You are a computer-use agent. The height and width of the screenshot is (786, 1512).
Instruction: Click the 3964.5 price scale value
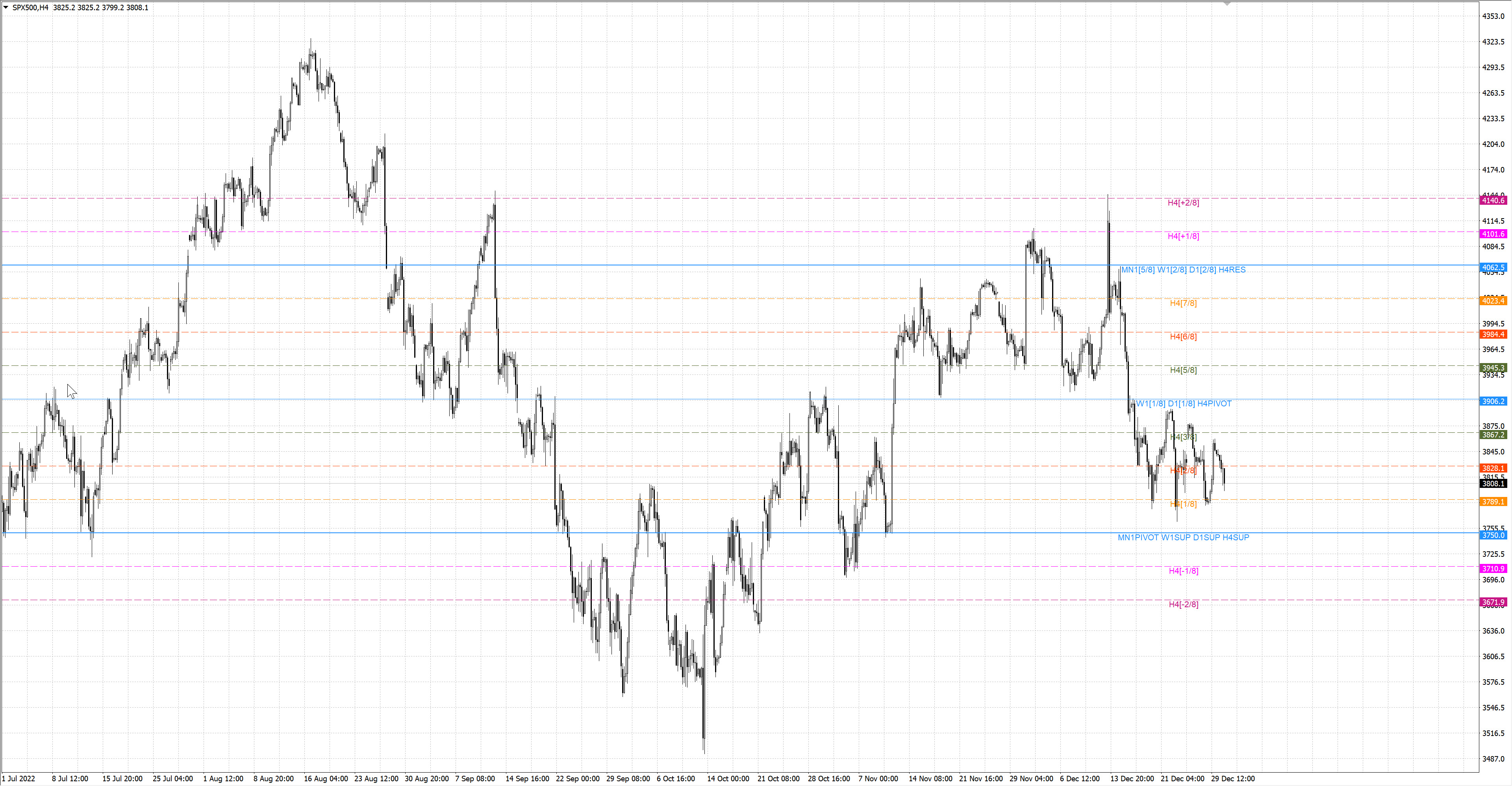[1493, 349]
